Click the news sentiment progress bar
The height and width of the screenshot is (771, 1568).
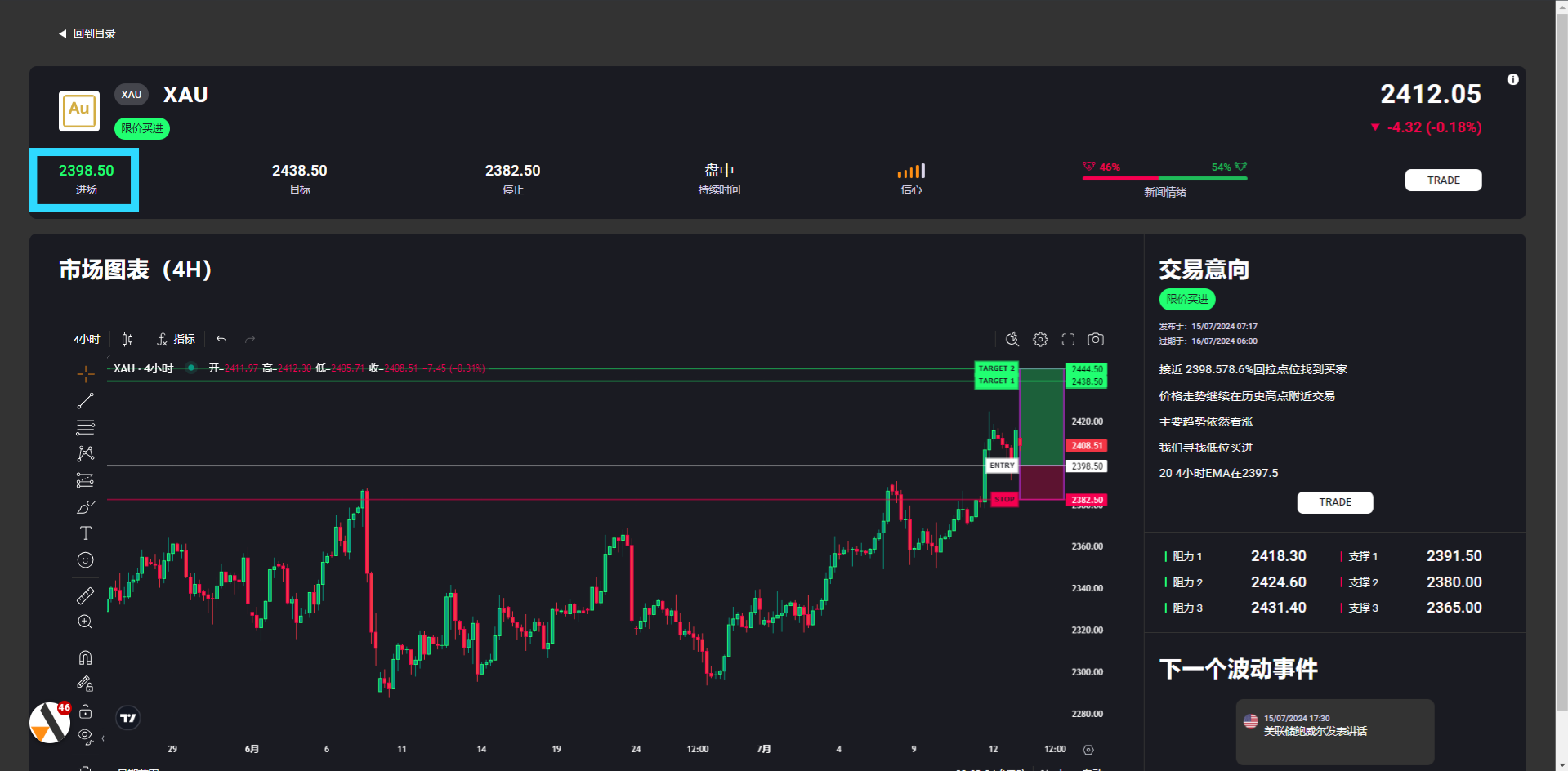[x=1164, y=178]
